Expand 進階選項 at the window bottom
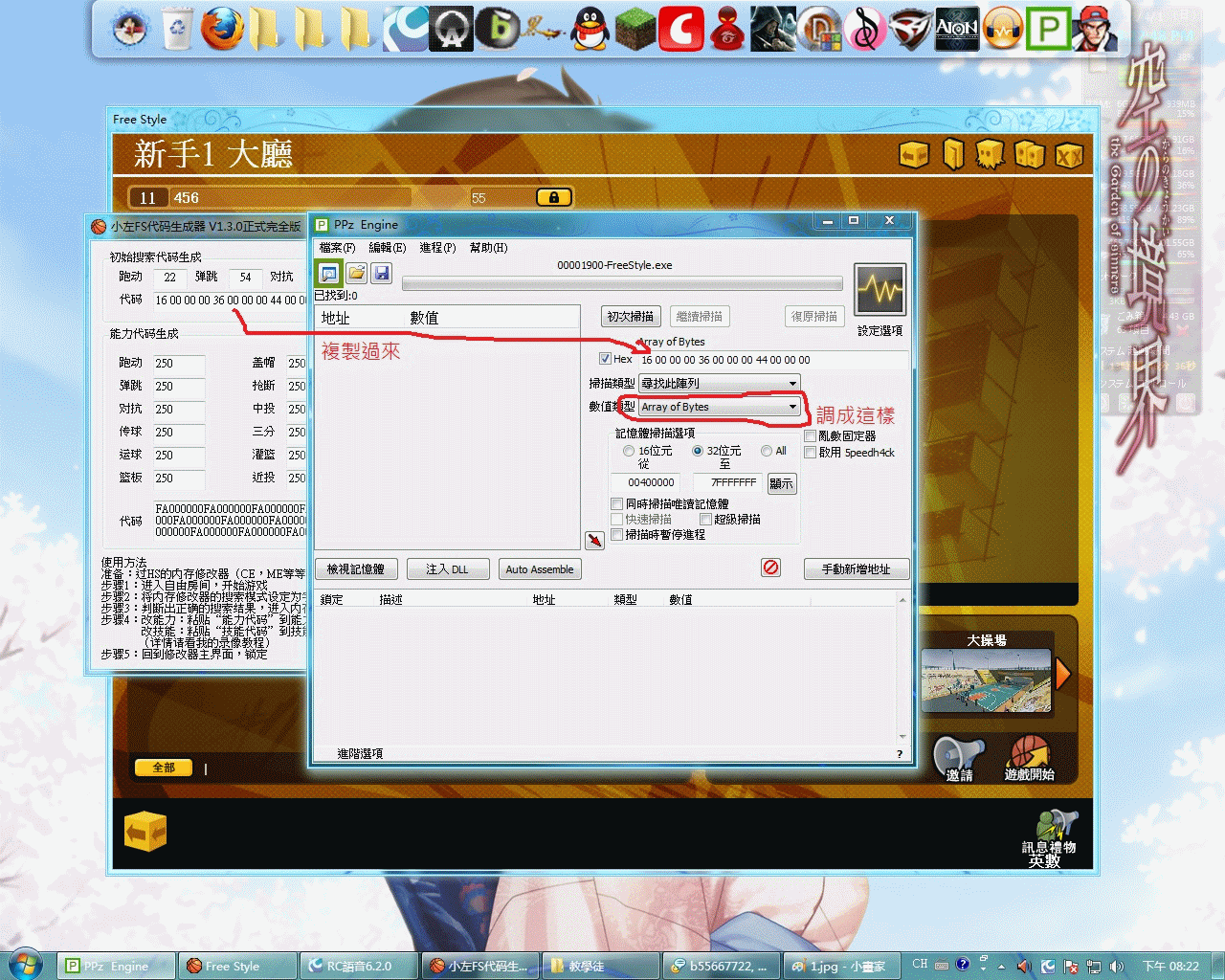This screenshot has height=980, width=1225. [360, 754]
